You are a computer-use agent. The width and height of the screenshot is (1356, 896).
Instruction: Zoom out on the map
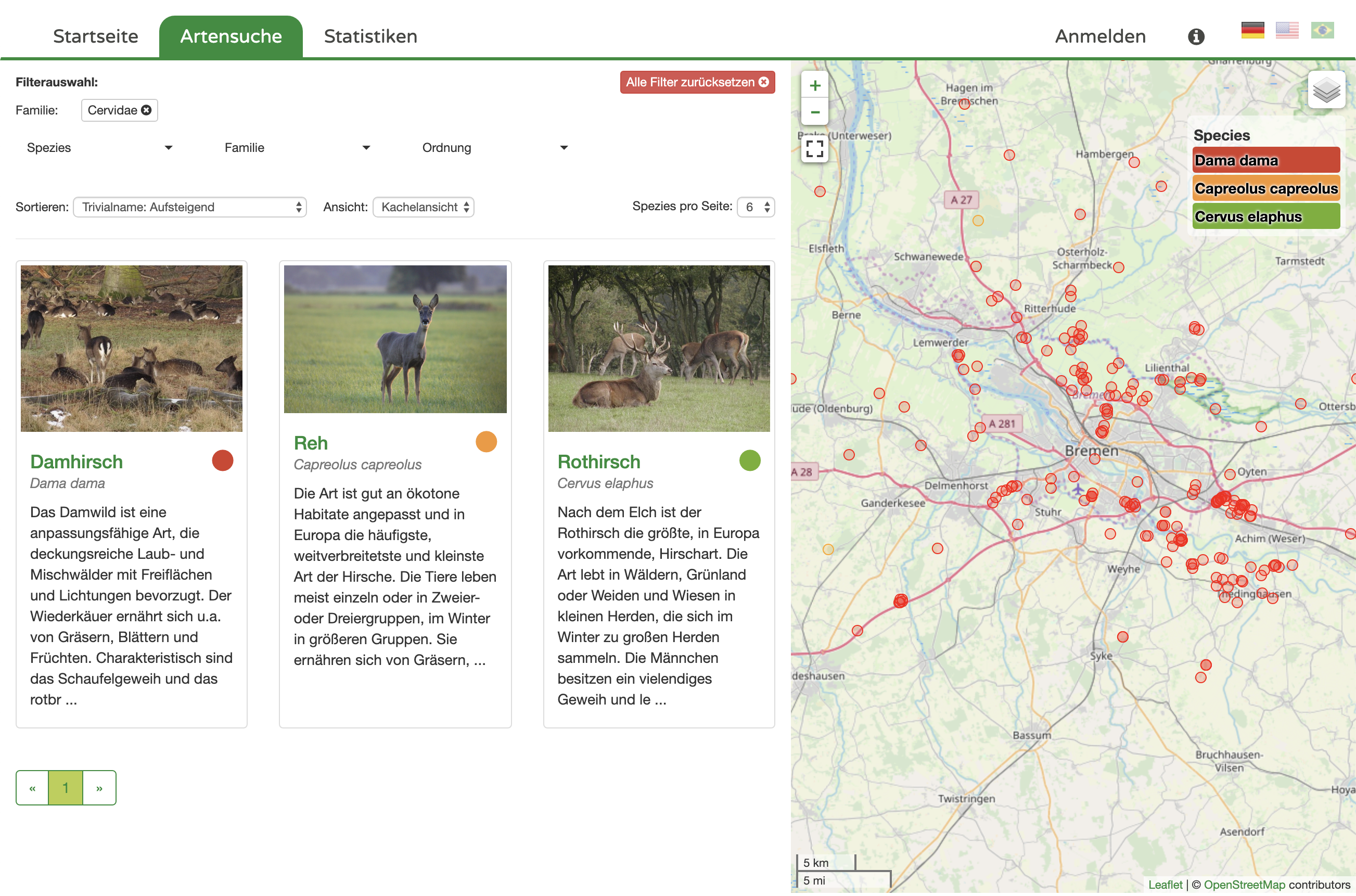[x=814, y=112]
